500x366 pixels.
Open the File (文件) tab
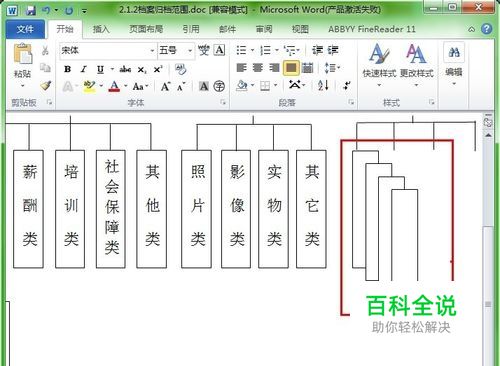25,29
